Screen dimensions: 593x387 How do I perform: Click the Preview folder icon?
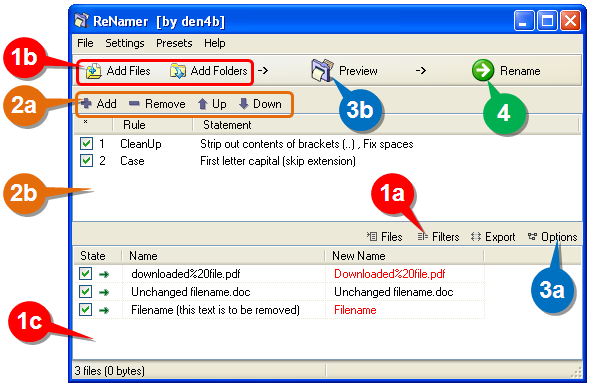pos(322,70)
